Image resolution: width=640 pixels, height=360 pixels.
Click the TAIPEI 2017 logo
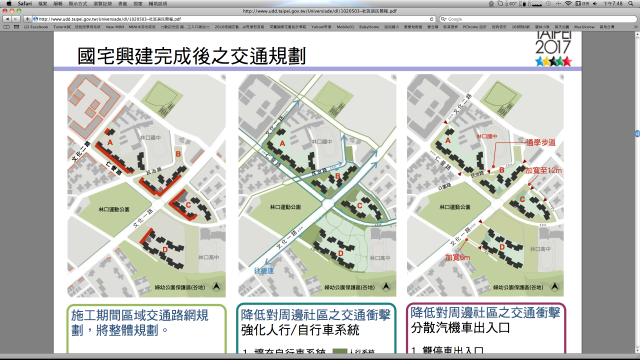coord(553,49)
